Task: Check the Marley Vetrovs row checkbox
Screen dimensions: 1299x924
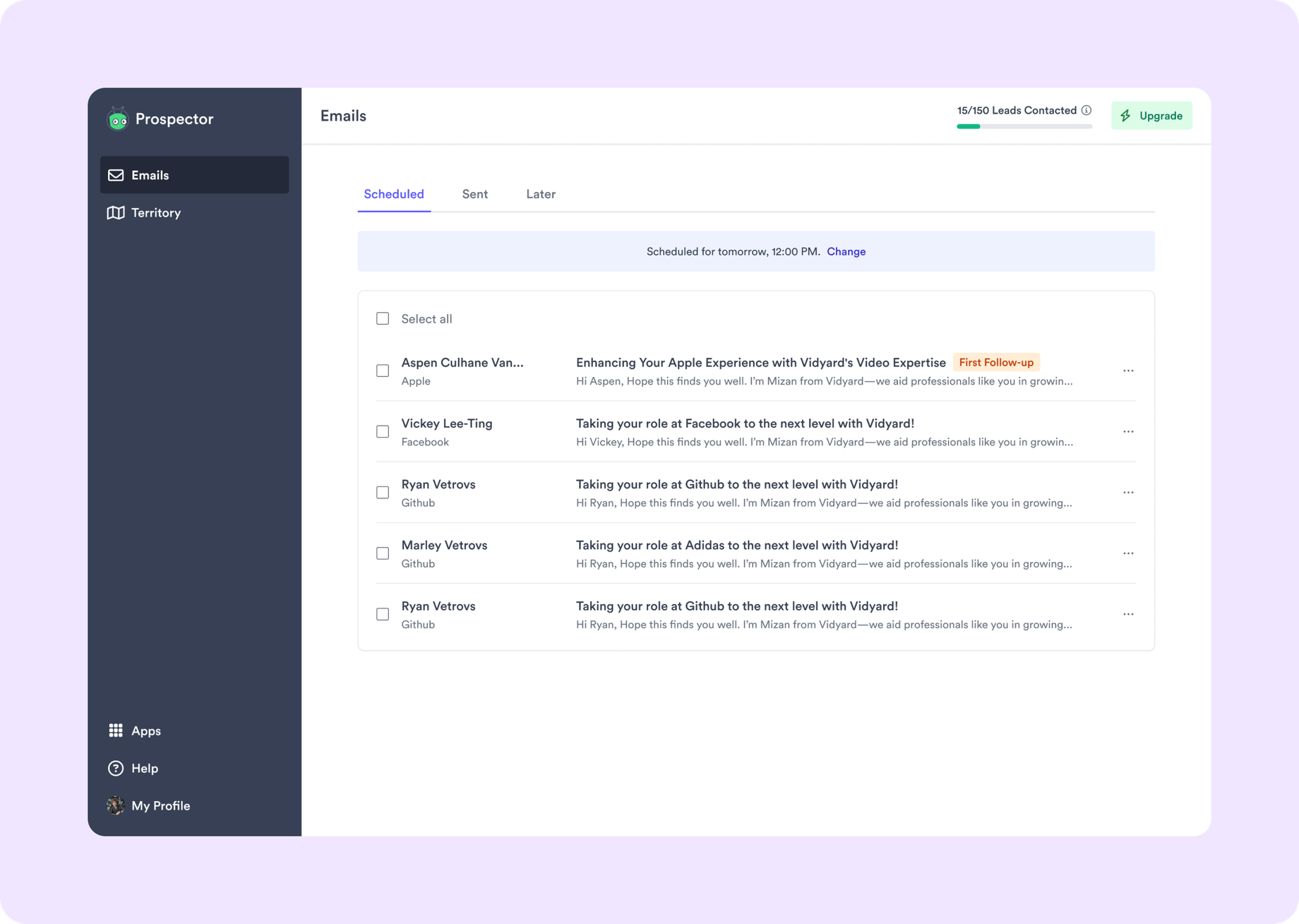Action: click(383, 553)
